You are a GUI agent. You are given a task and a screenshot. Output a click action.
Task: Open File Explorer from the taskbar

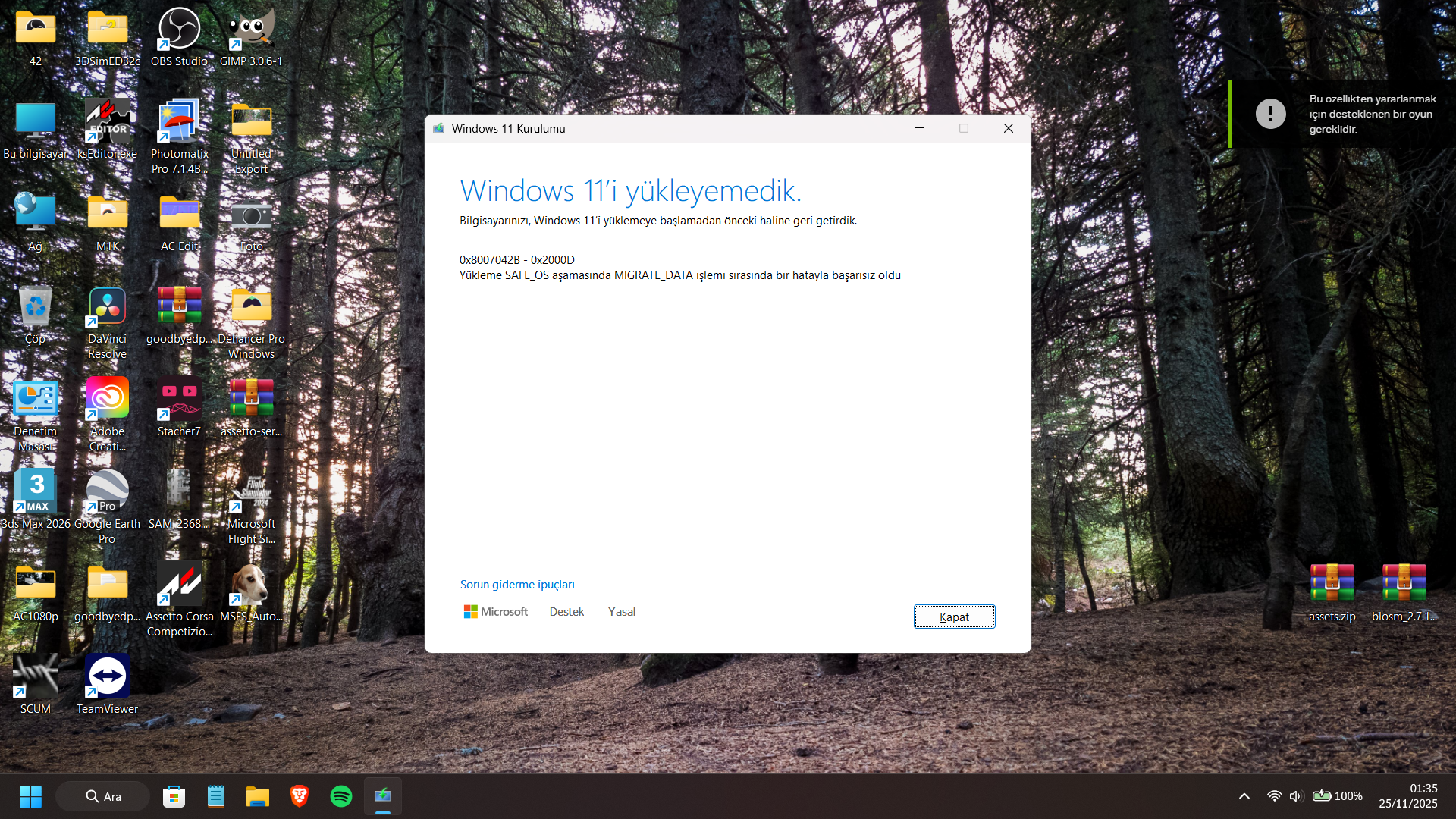tap(258, 796)
